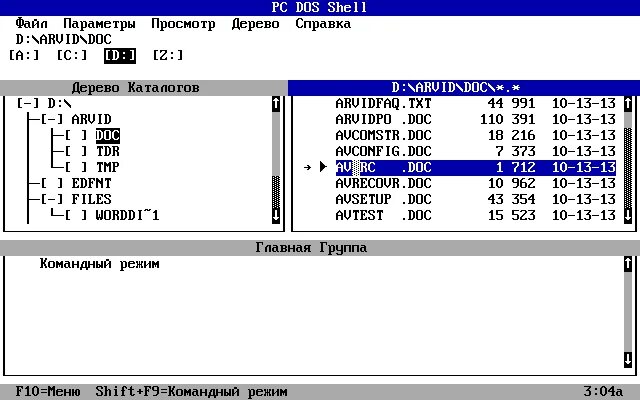Select the highlighted 1 712 byte .DOC file
This screenshot has width=640, height=400.
476,167
